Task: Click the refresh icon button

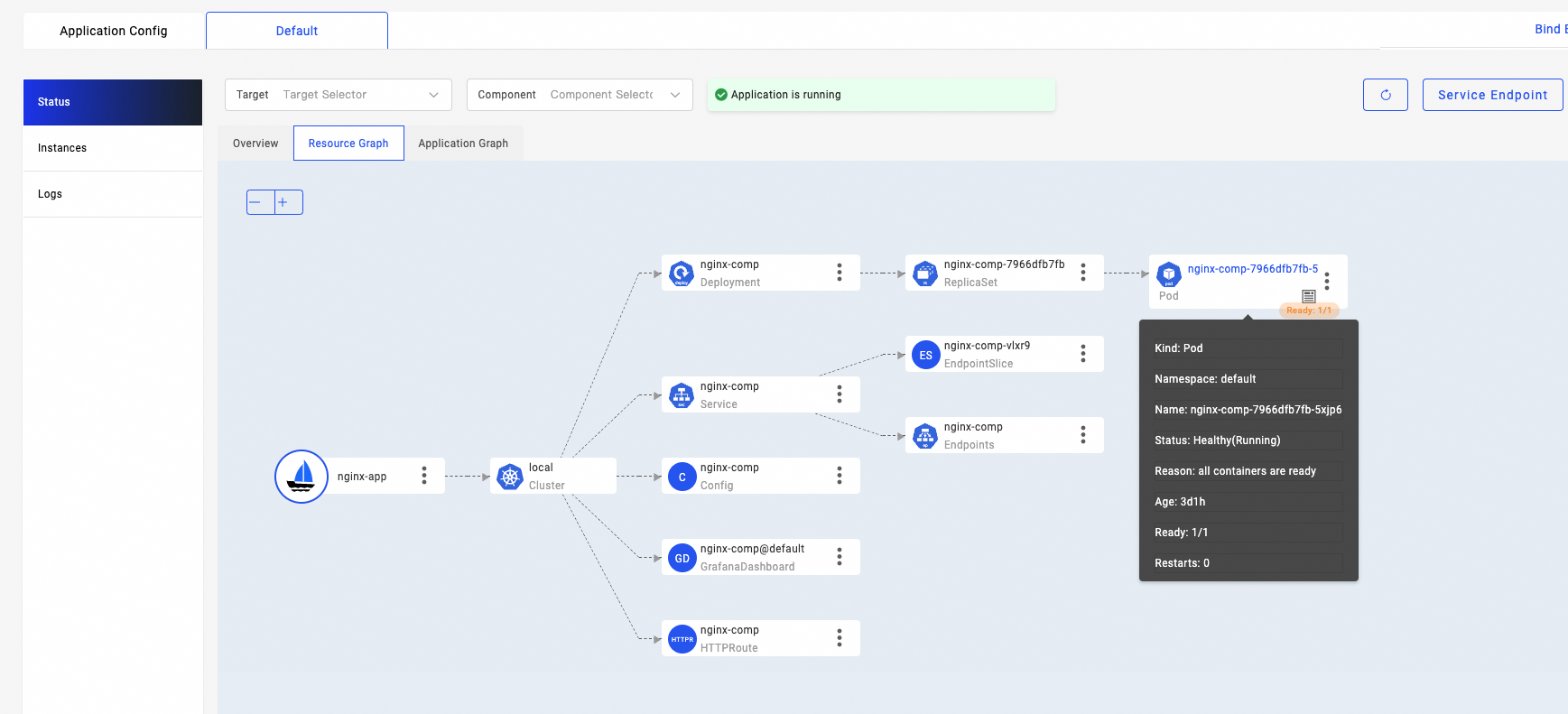Action: (1385, 95)
